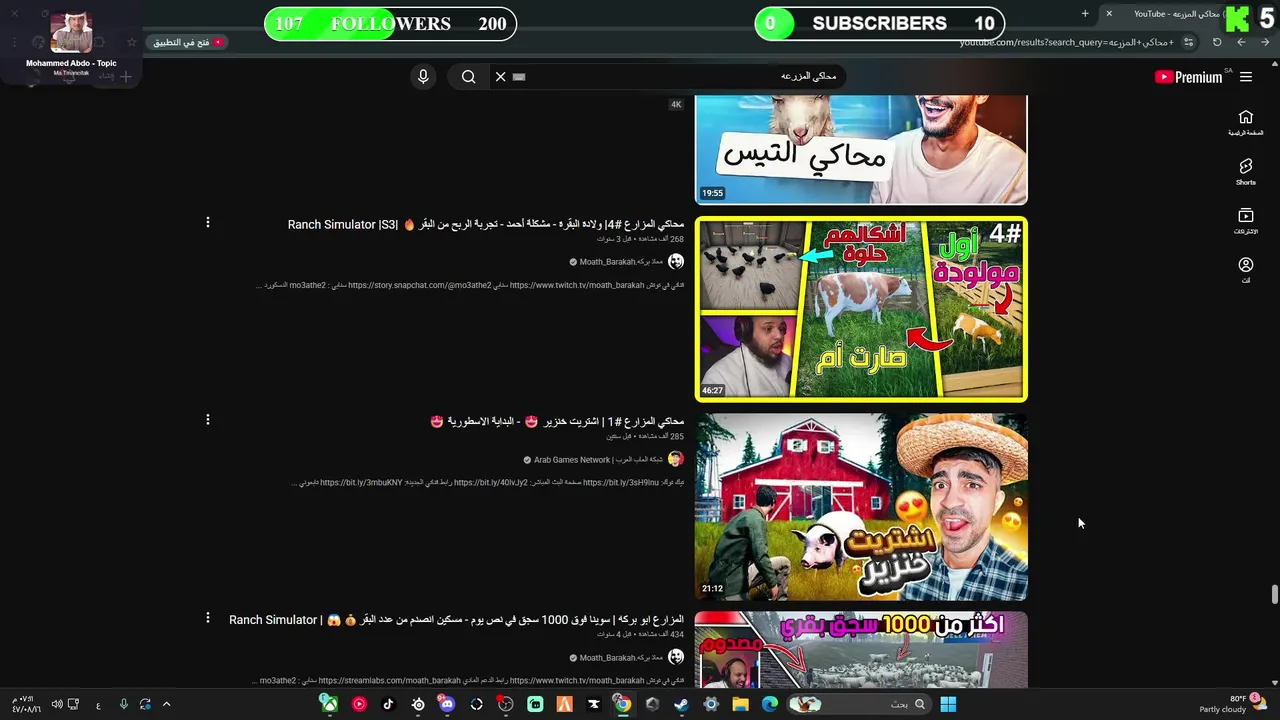Click the search magnifier button
This screenshot has width=1280, height=720.
468,77
